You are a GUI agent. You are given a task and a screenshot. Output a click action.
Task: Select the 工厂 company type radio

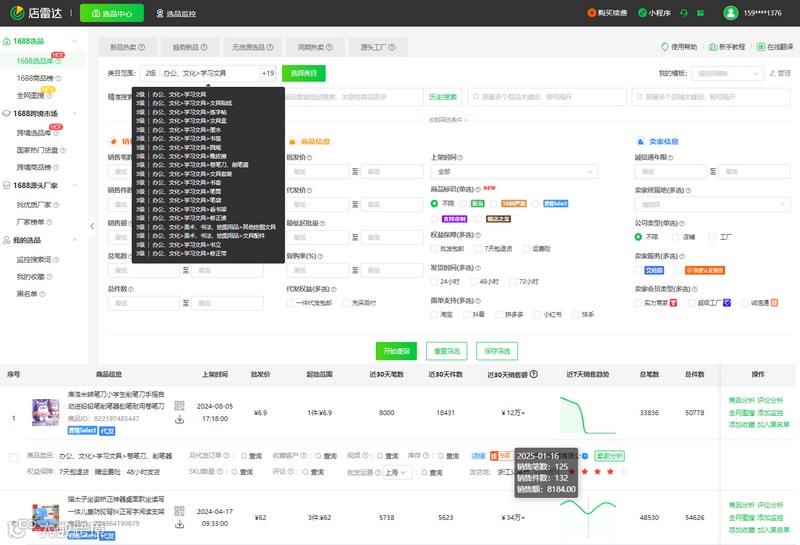(713, 237)
